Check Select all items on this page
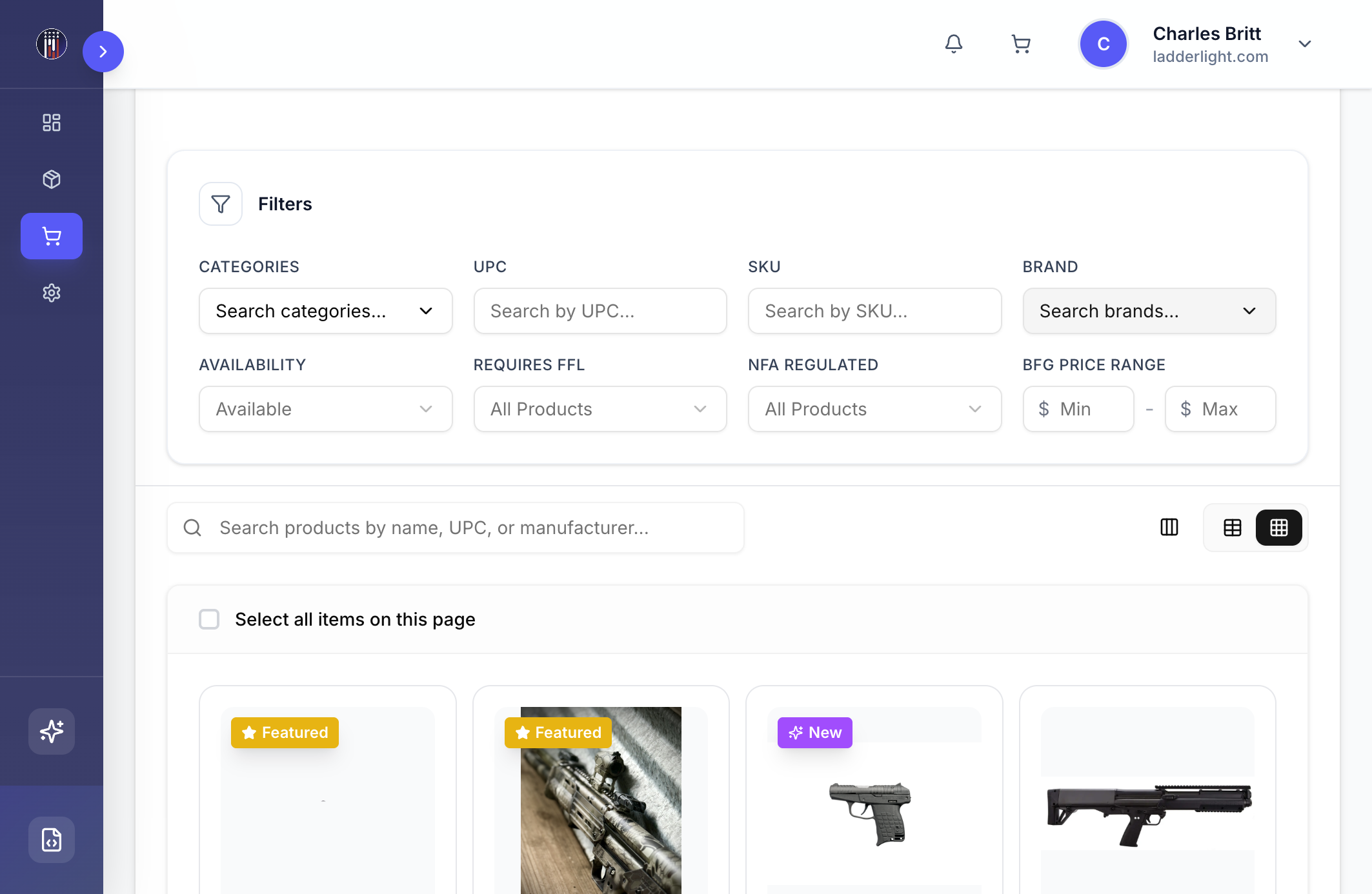 [209, 619]
